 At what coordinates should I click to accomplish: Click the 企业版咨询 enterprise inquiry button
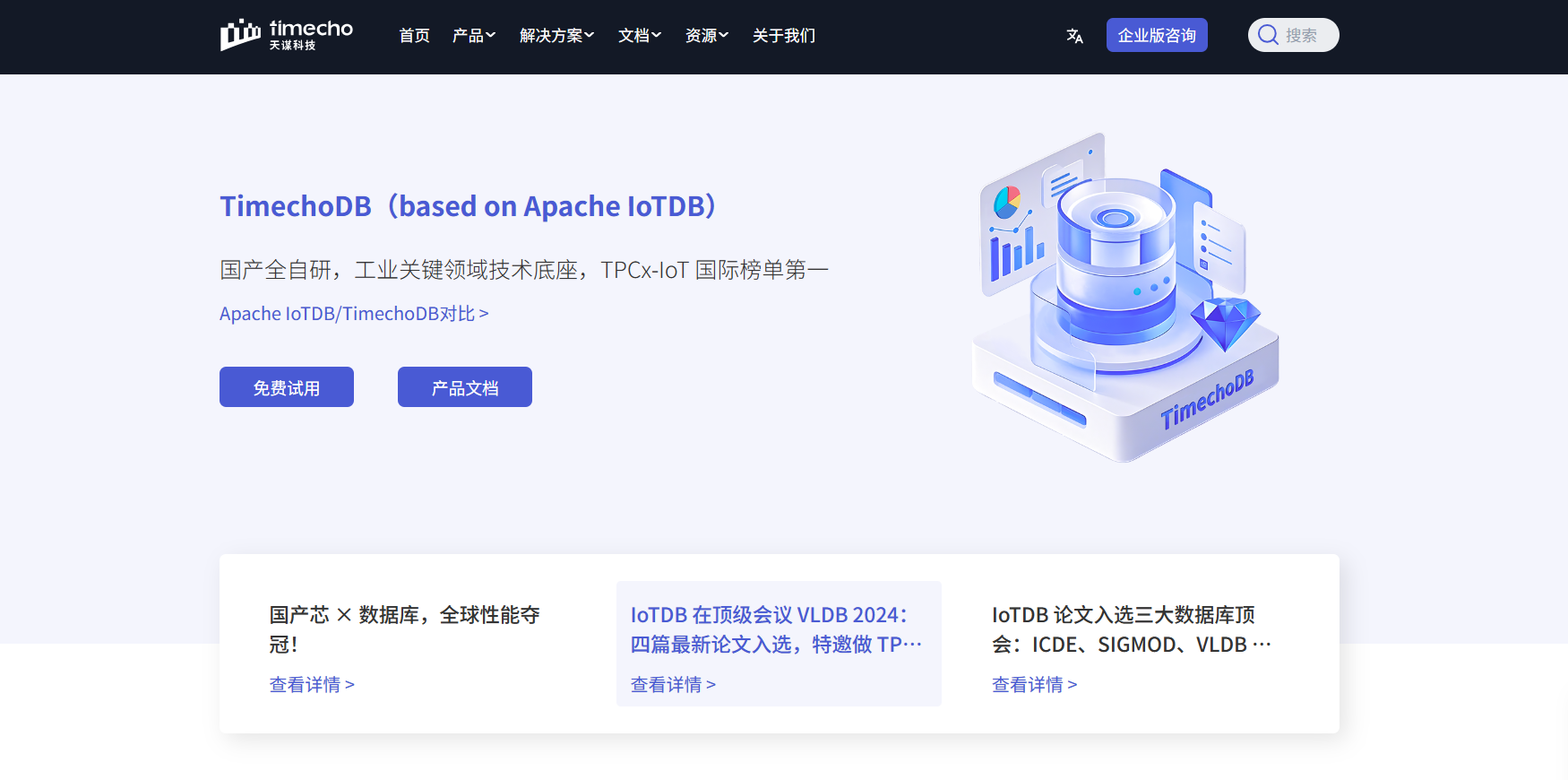coord(1157,35)
